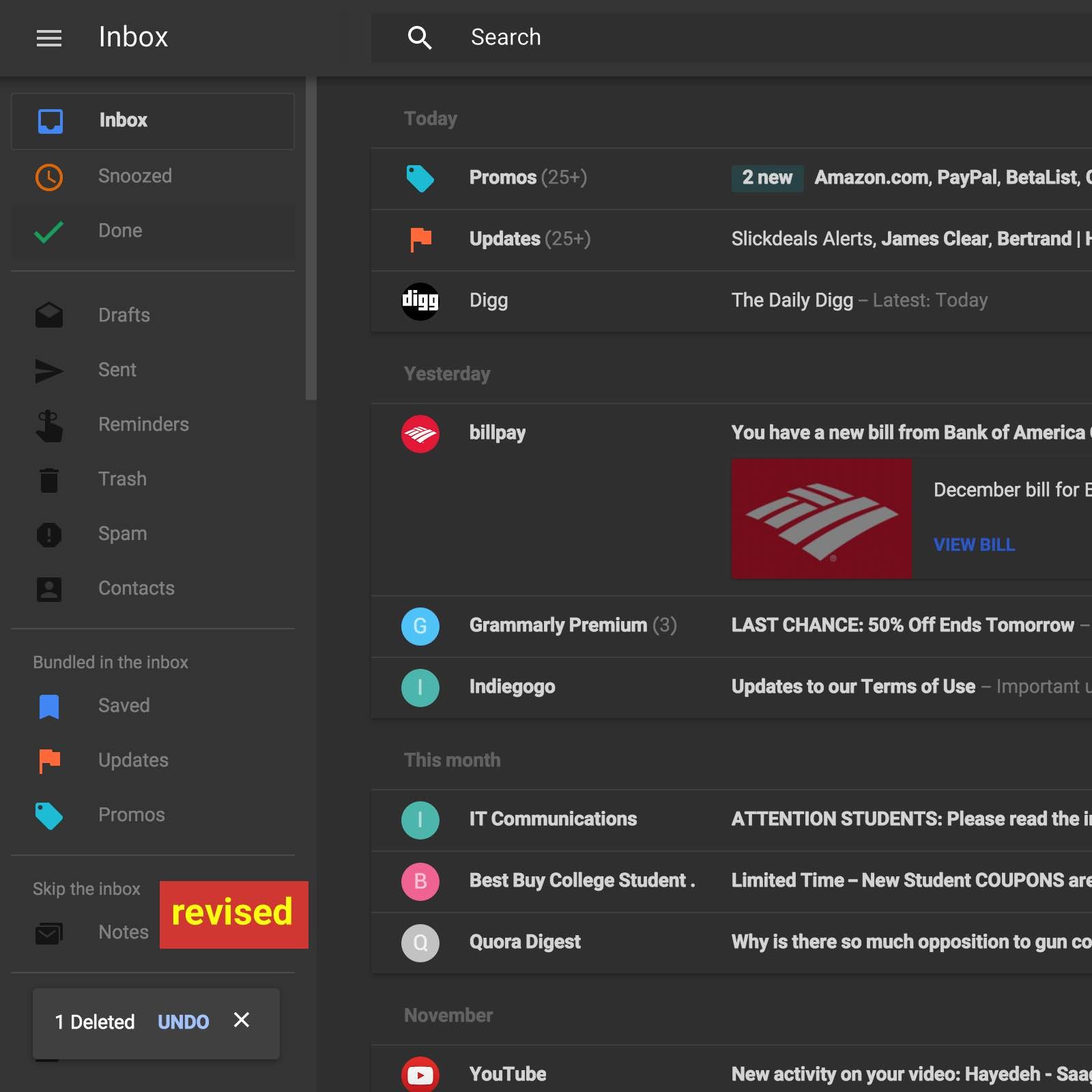Open the Snoozed folder
Image resolution: width=1092 pixels, height=1092 pixels.
153,176
